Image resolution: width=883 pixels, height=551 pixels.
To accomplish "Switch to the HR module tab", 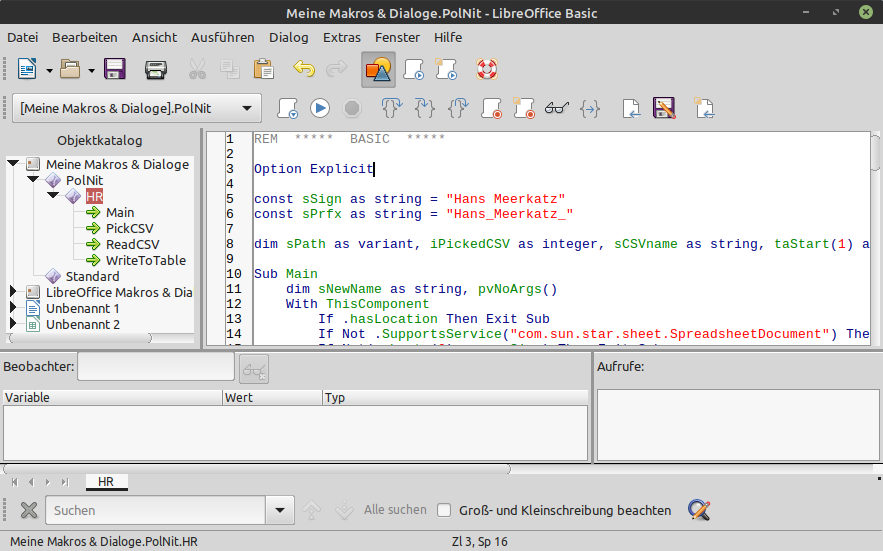I will click(106, 482).
